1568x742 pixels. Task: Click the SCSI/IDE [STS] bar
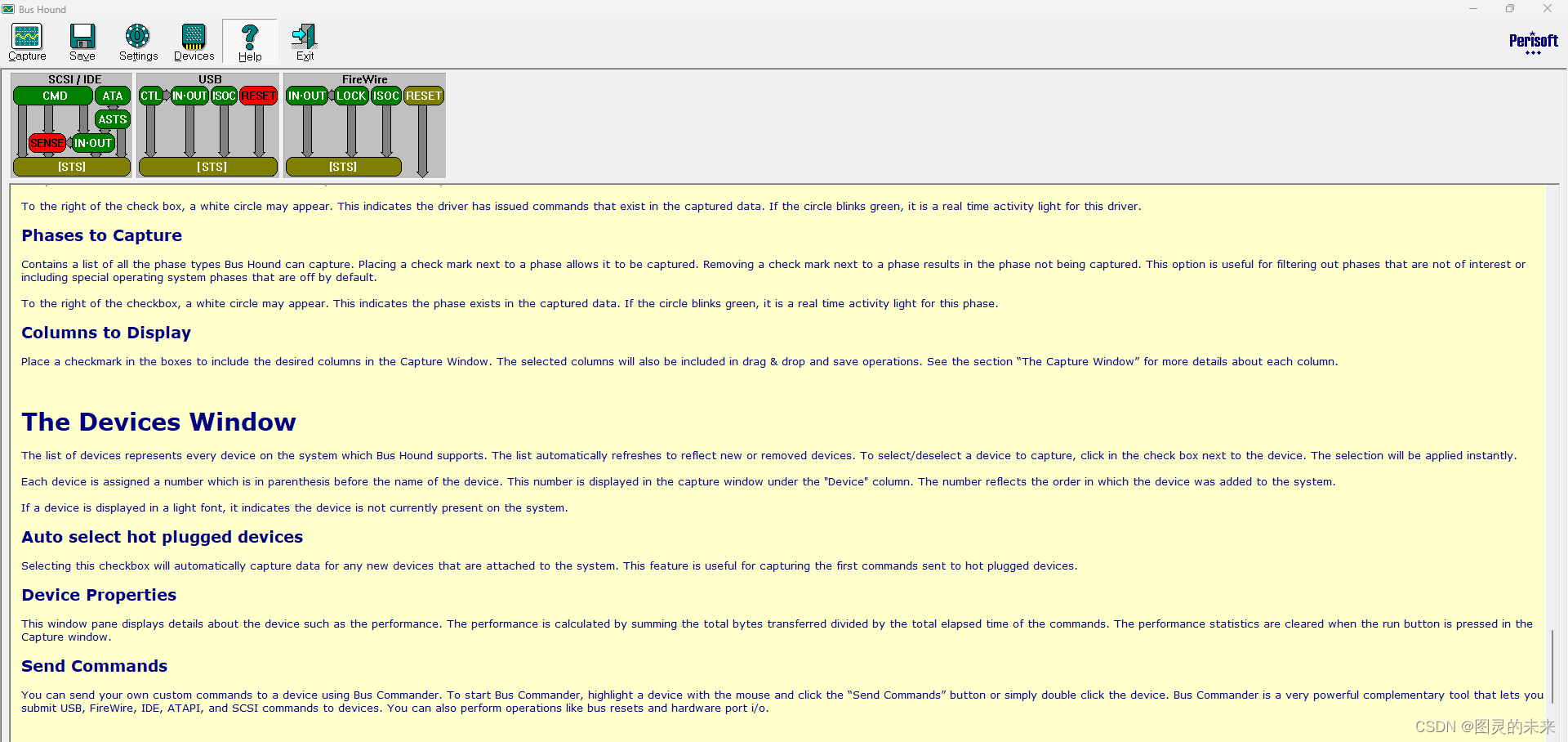72,167
